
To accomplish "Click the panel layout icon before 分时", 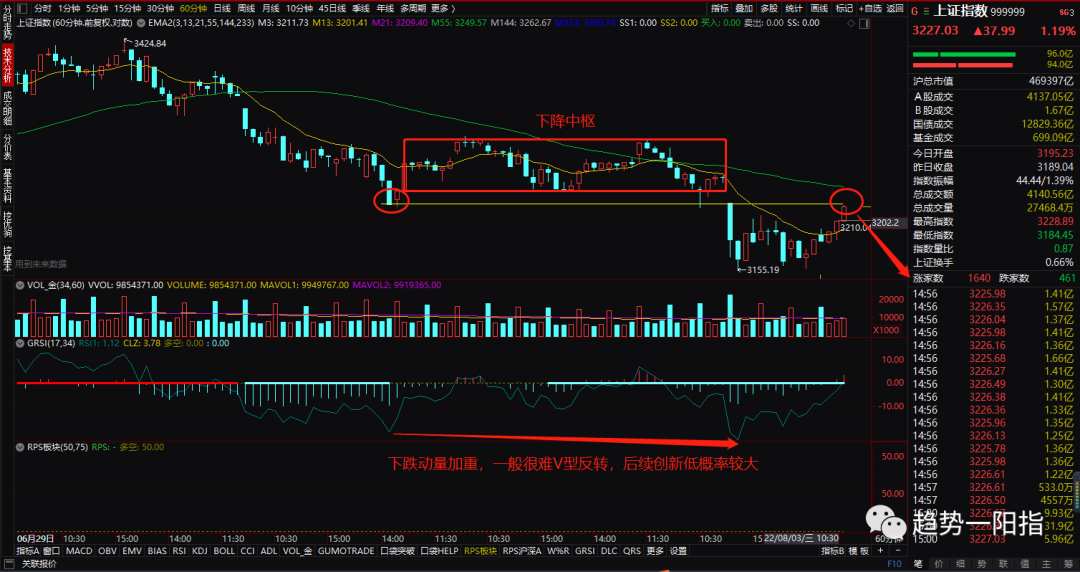I will [22, 8].
